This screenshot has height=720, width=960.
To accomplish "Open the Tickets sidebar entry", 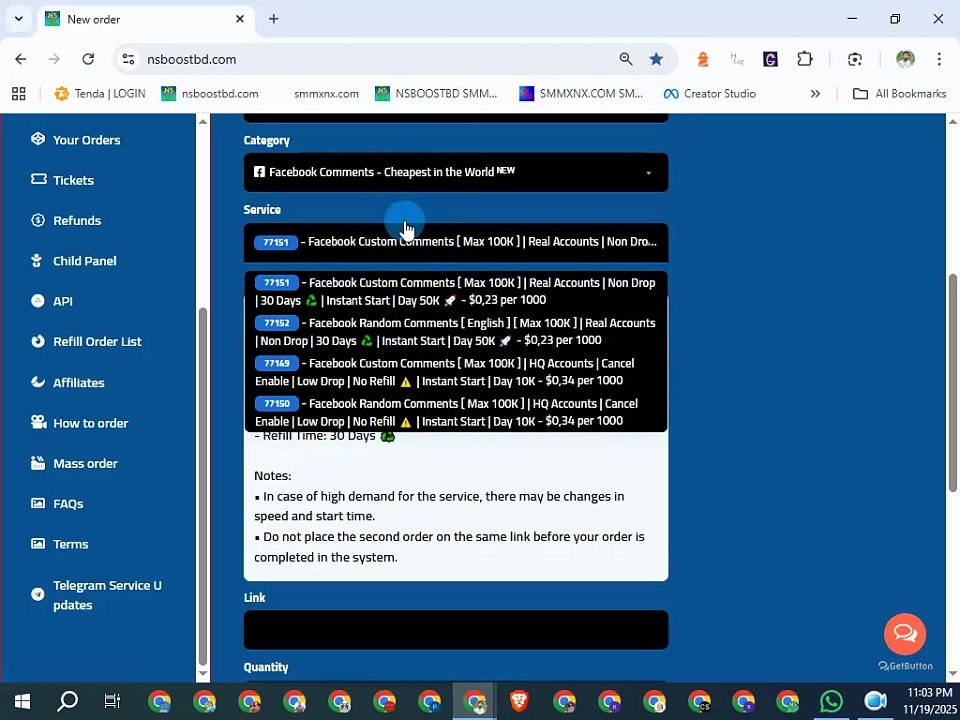I will point(73,180).
